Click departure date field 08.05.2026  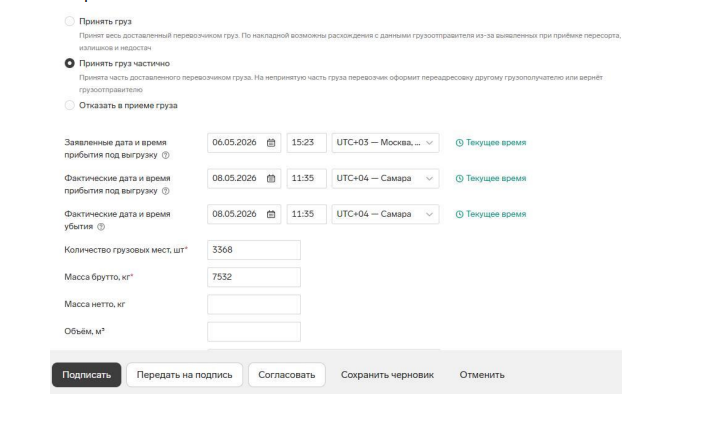244,215
